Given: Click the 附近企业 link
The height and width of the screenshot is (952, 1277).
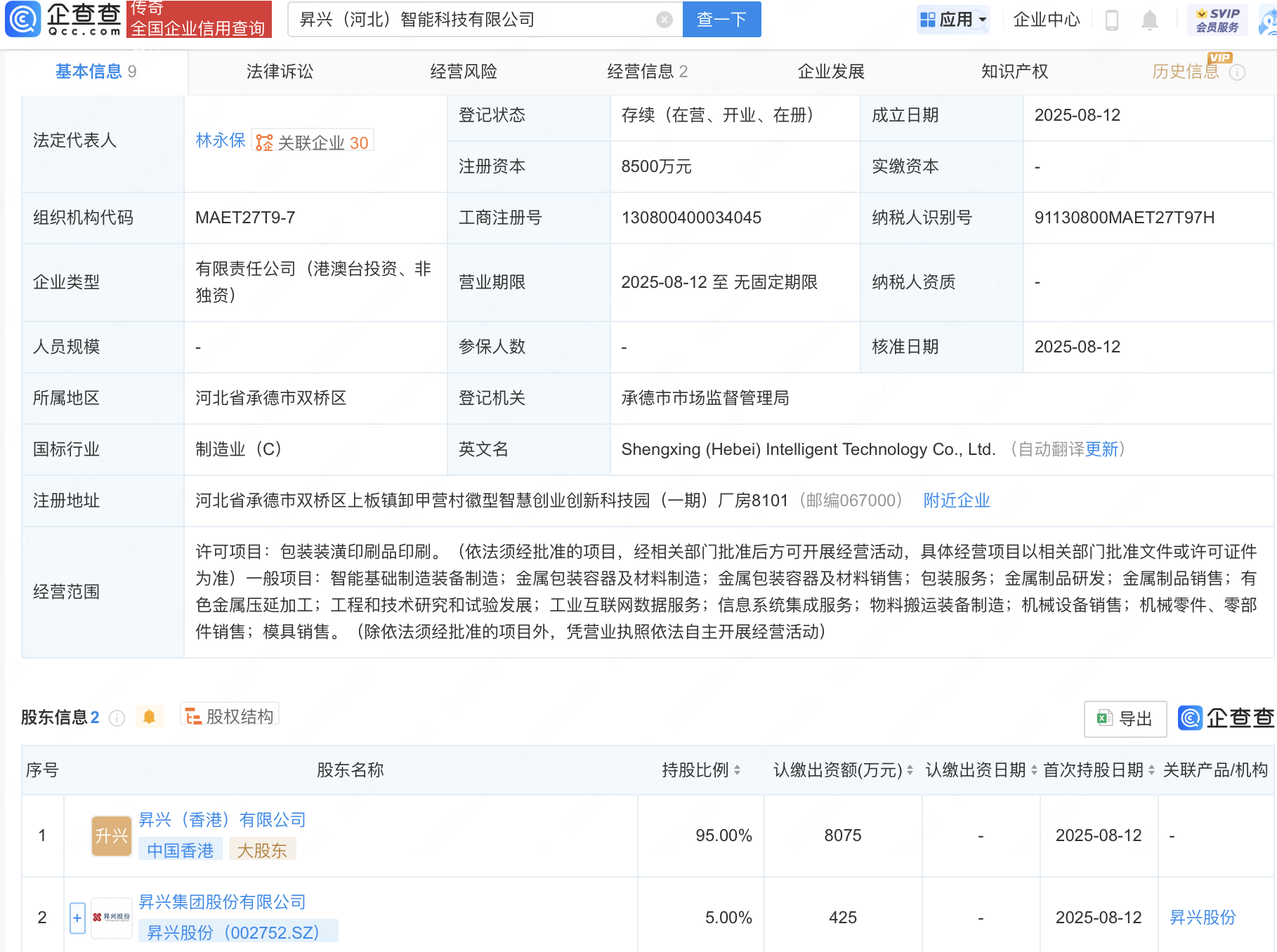Looking at the screenshot, I should point(956,501).
